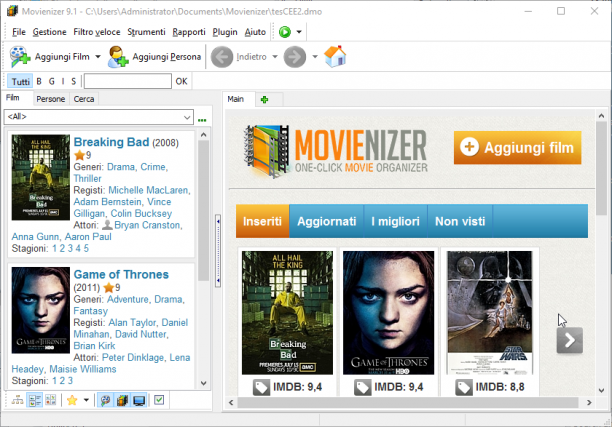Open Breaking Bad poster in main pane
The width and height of the screenshot is (612, 427).
coord(287,313)
